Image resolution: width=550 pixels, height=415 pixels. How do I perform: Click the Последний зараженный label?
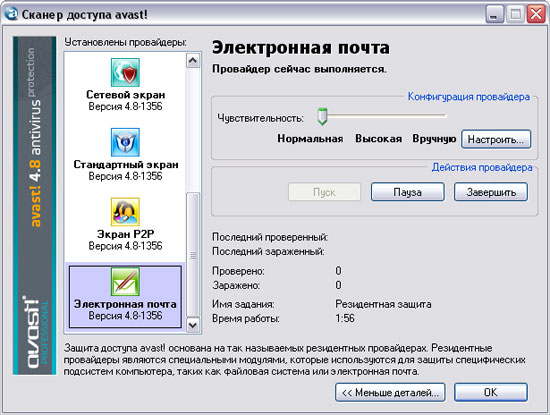[x=268, y=252]
